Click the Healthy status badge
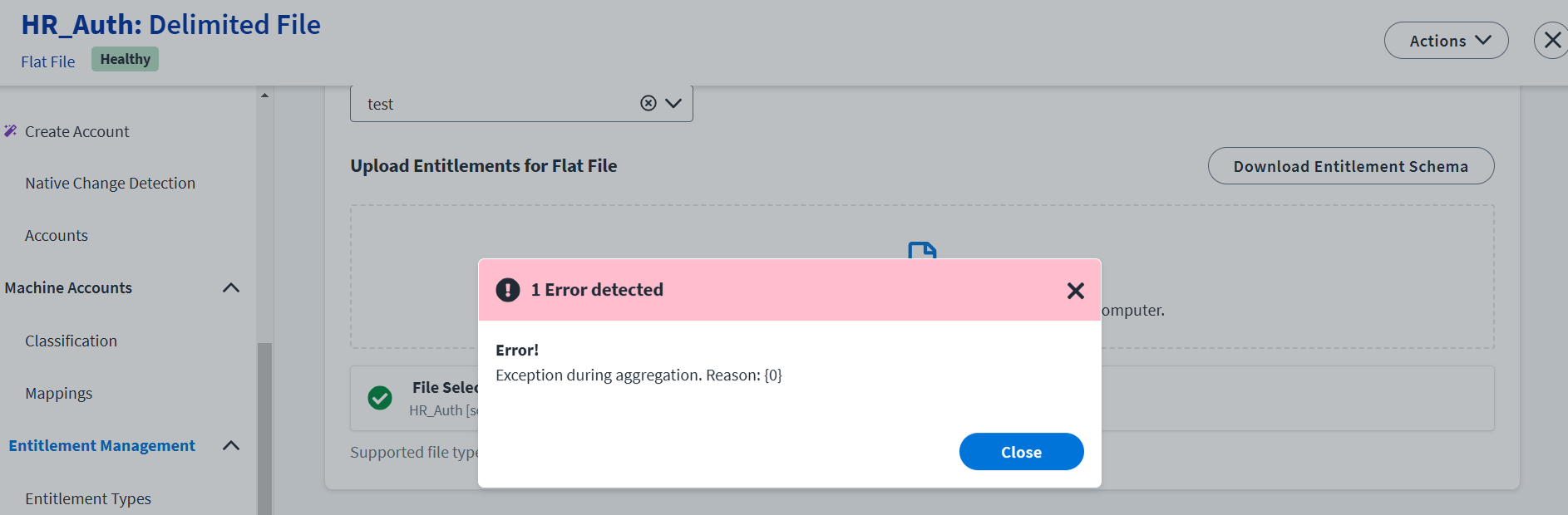1568x515 pixels. pos(125,59)
